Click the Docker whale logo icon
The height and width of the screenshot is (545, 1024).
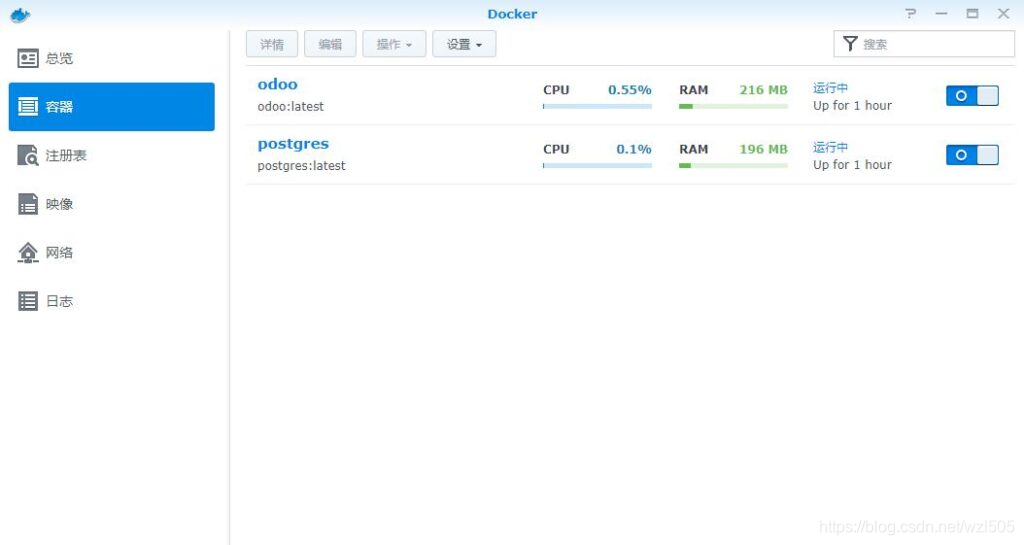(20, 14)
